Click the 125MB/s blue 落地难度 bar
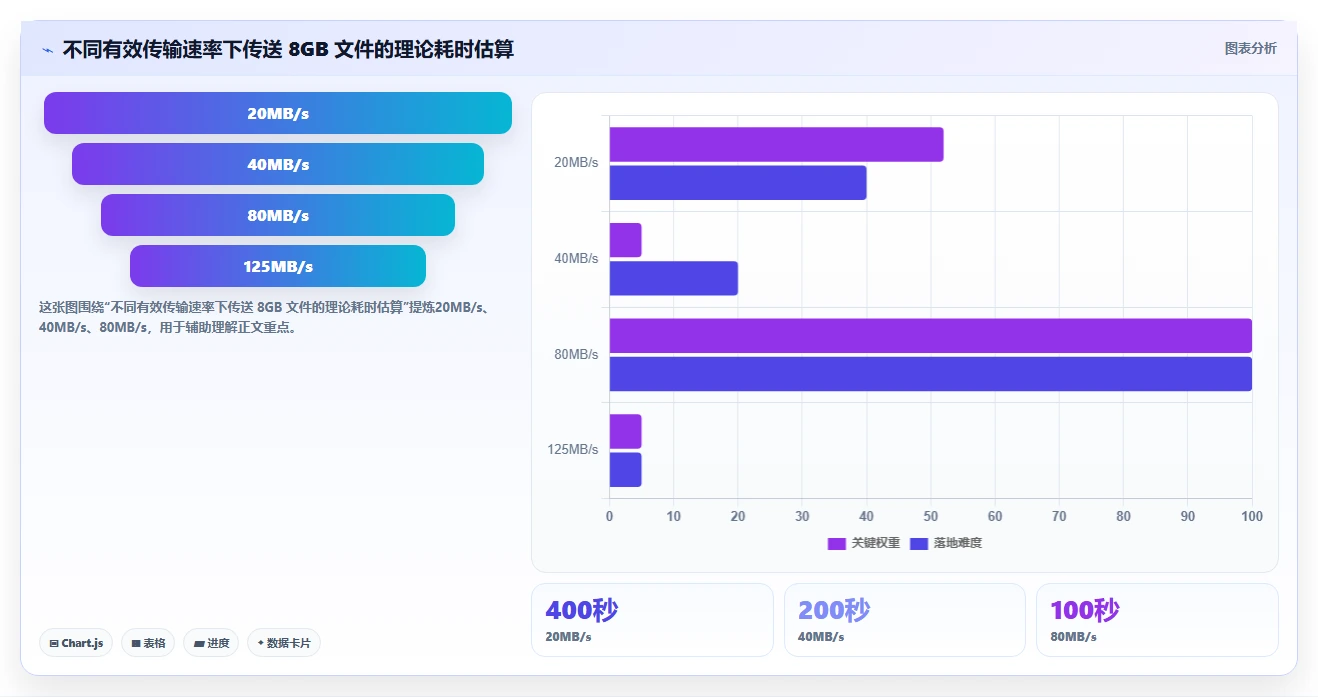Viewport: 1318px width, 697px height. 626,469
